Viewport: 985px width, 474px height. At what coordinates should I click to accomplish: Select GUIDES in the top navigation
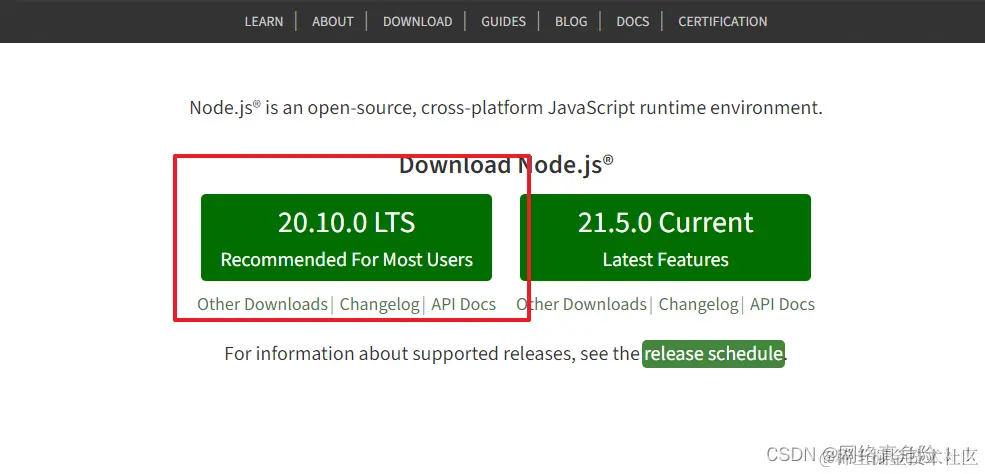pyautogui.click(x=503, y=21)
